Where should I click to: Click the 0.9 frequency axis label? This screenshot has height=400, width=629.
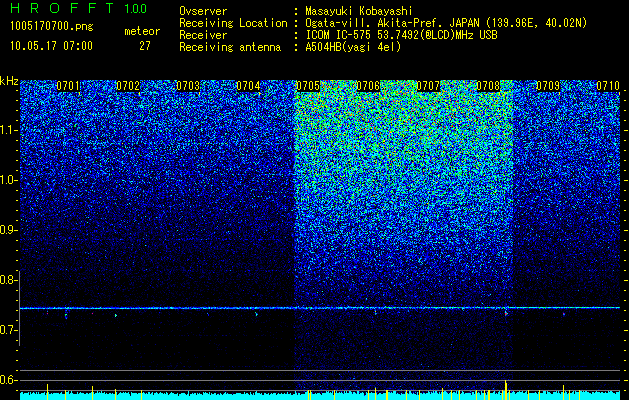(x=8, y=230)
